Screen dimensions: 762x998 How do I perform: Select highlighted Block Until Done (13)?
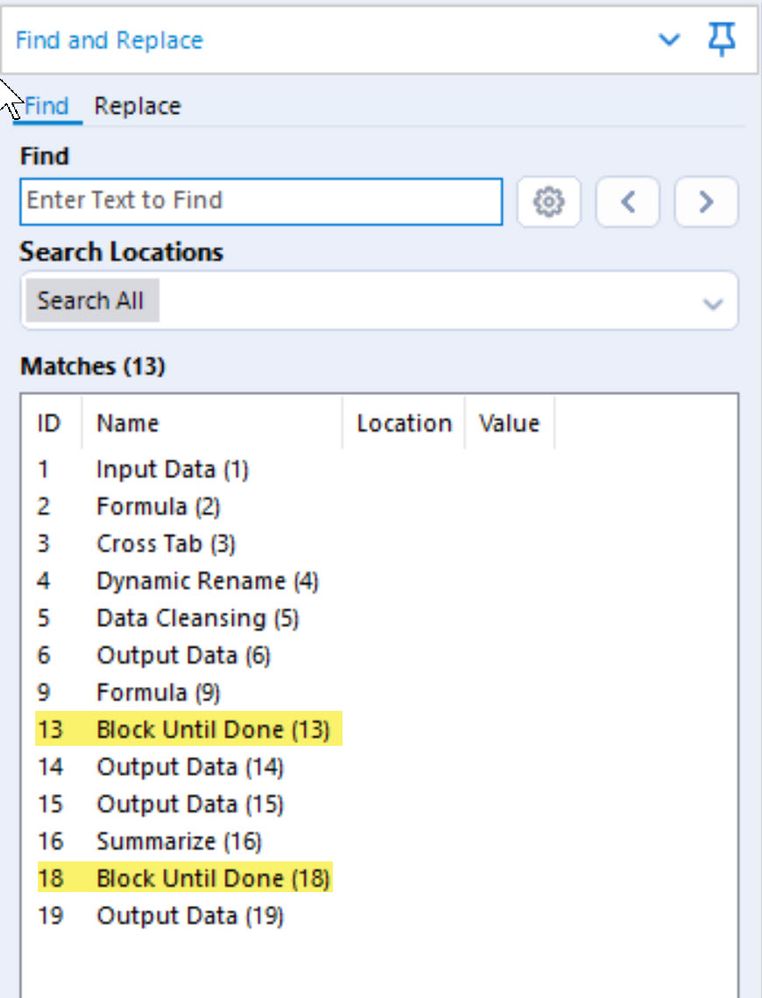point(212,730)
